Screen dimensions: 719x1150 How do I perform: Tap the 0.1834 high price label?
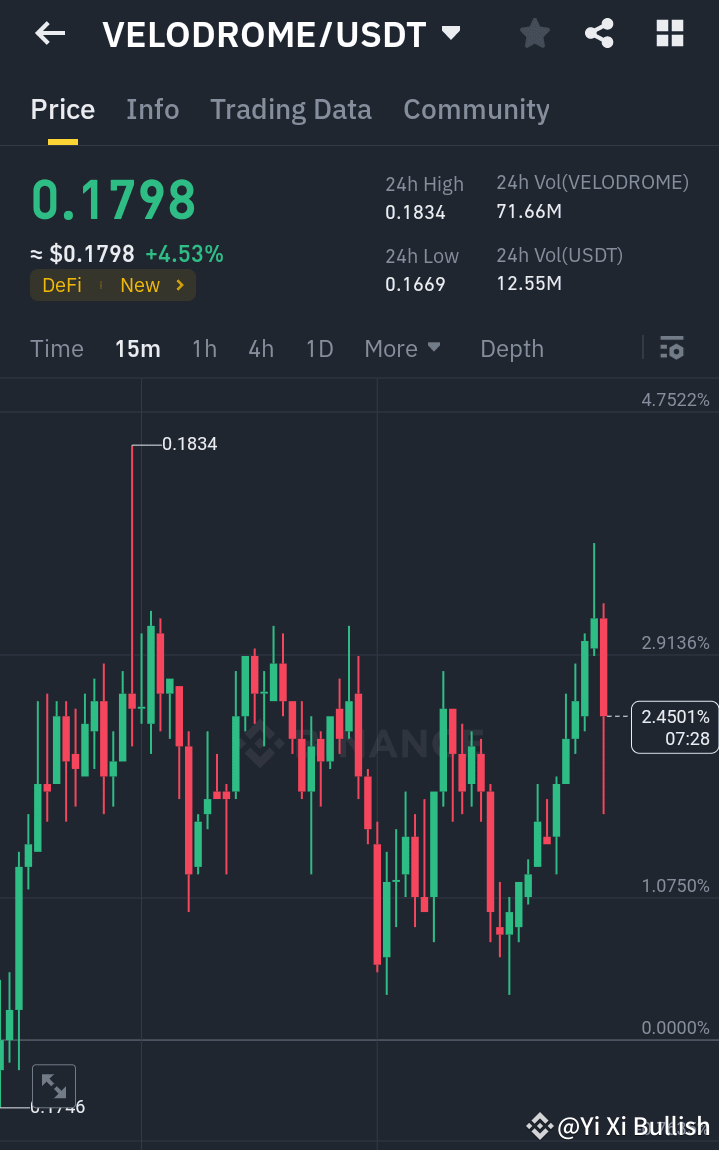(x=190, y=443)
